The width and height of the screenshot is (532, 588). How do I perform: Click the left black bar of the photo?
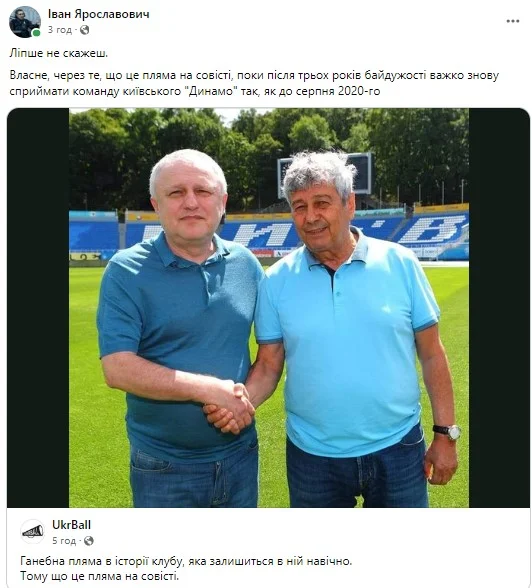38,308
